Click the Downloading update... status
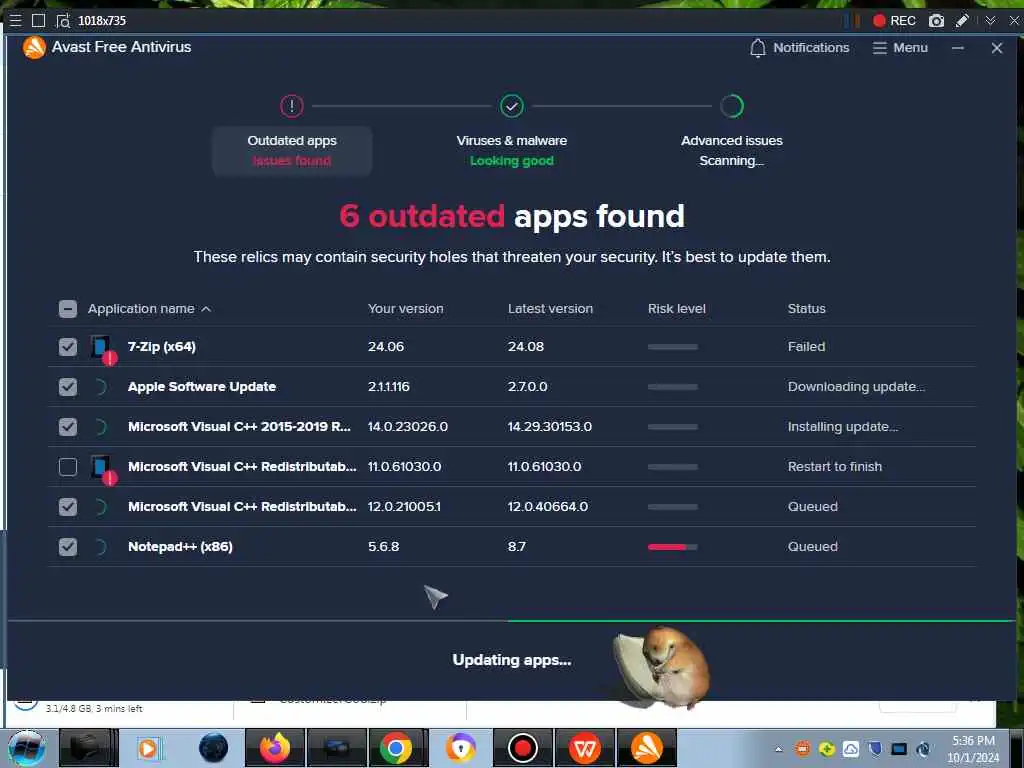The height and width of the screenshot is (768, 1024). [856, 387]
